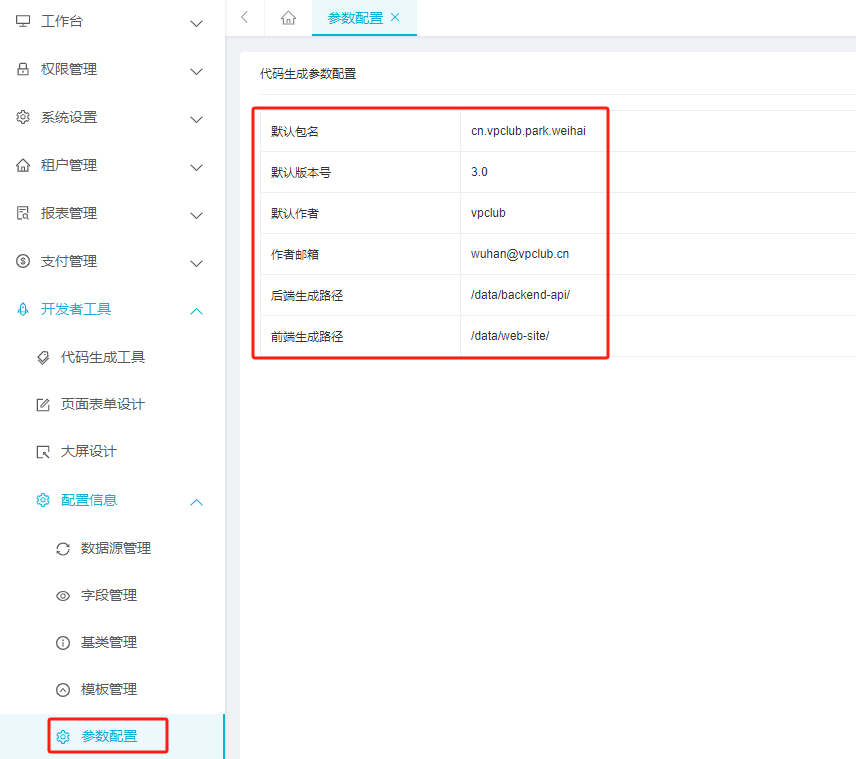Click the path /data/web-site/
The image size is (856, 759).
[510, 336]
